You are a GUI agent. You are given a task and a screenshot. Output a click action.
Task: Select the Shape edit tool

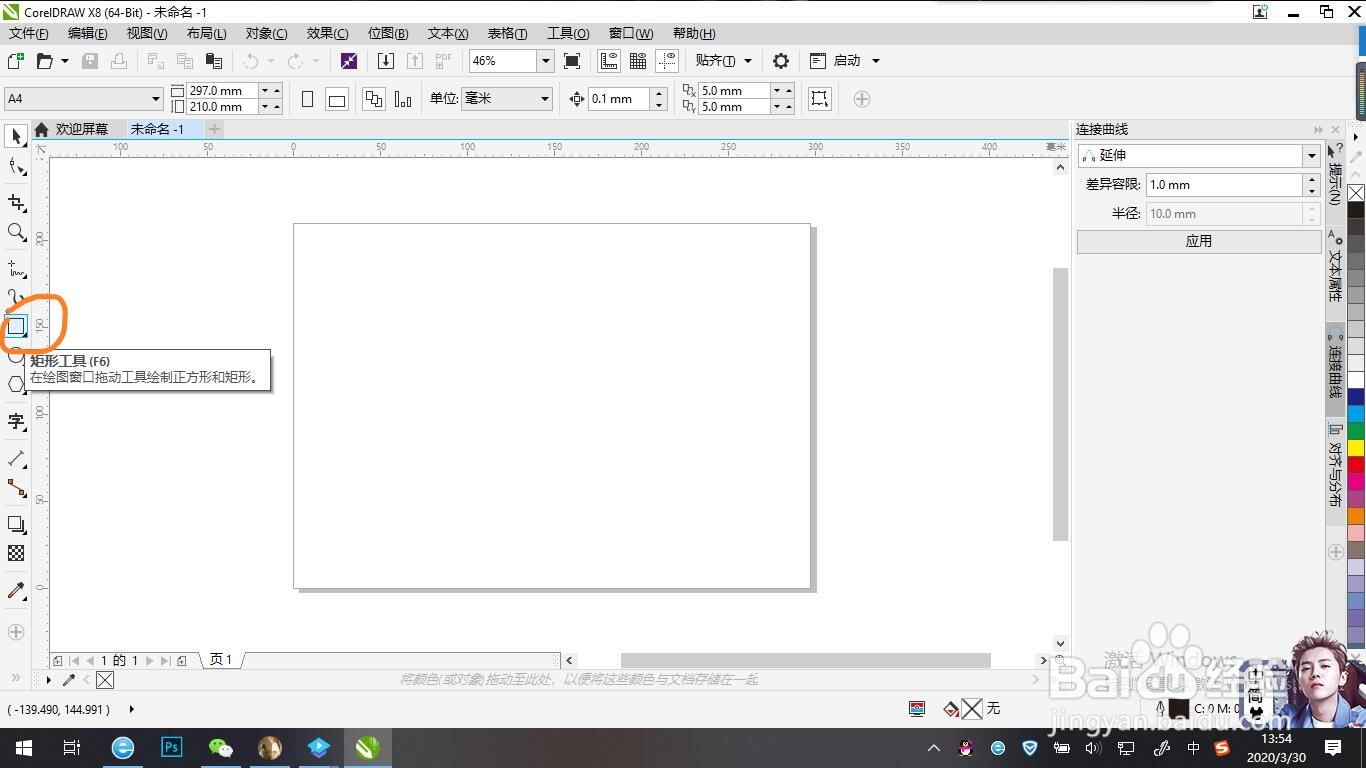point(16,166)
